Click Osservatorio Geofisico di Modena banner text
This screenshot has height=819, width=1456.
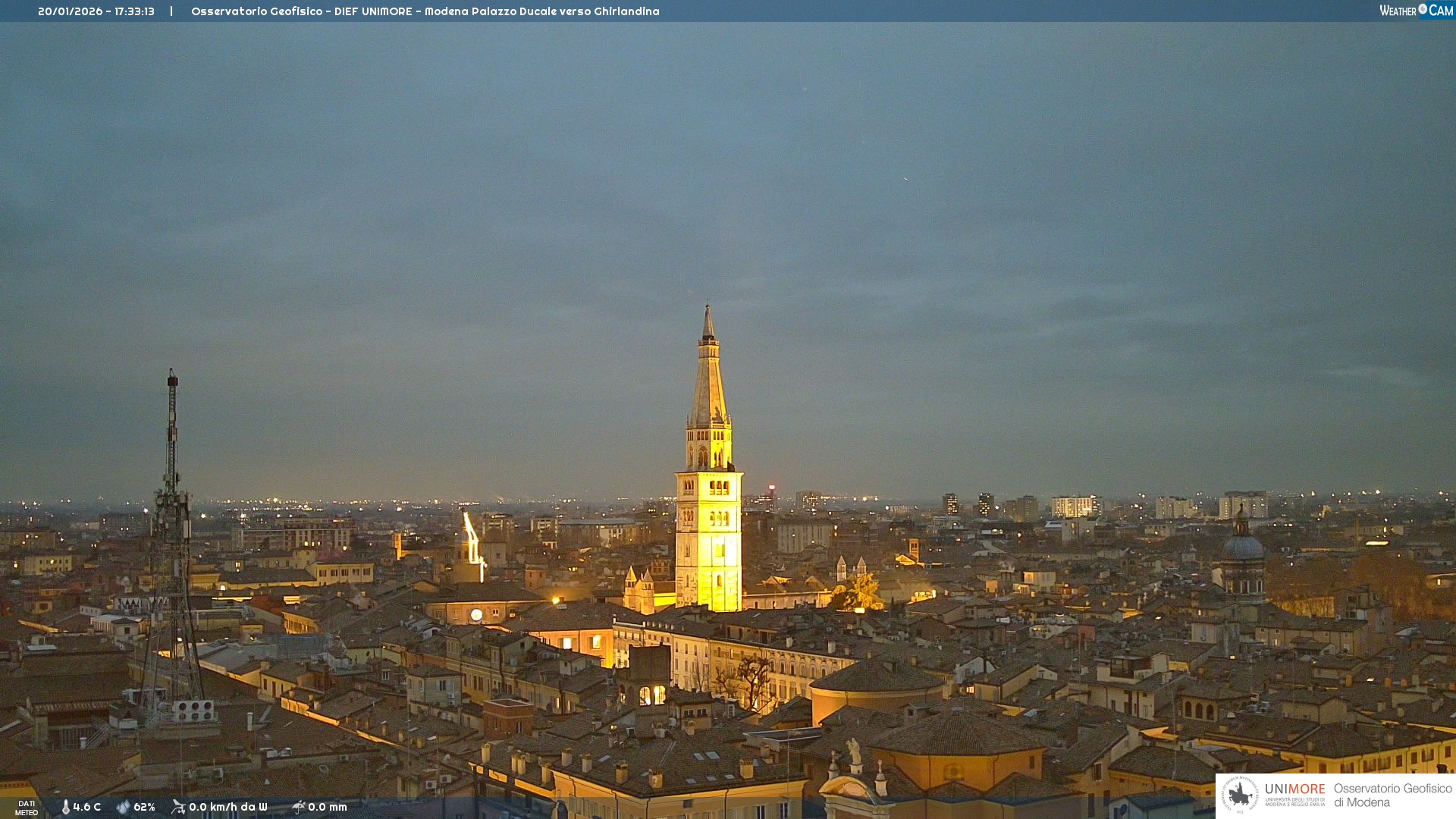click(x=1392, y=795)
